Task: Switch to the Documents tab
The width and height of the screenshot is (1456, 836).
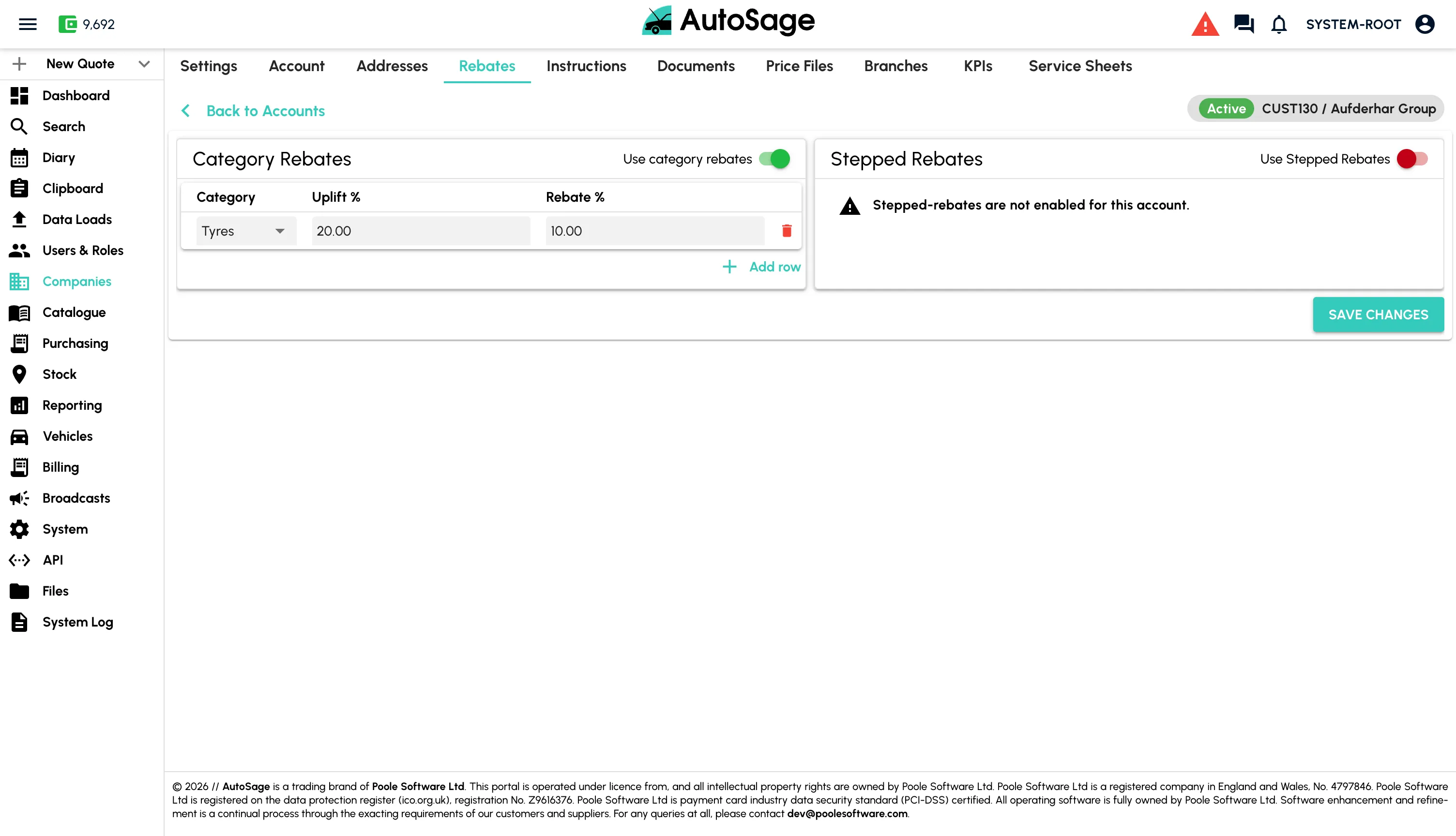Action: tap(696, 66)
